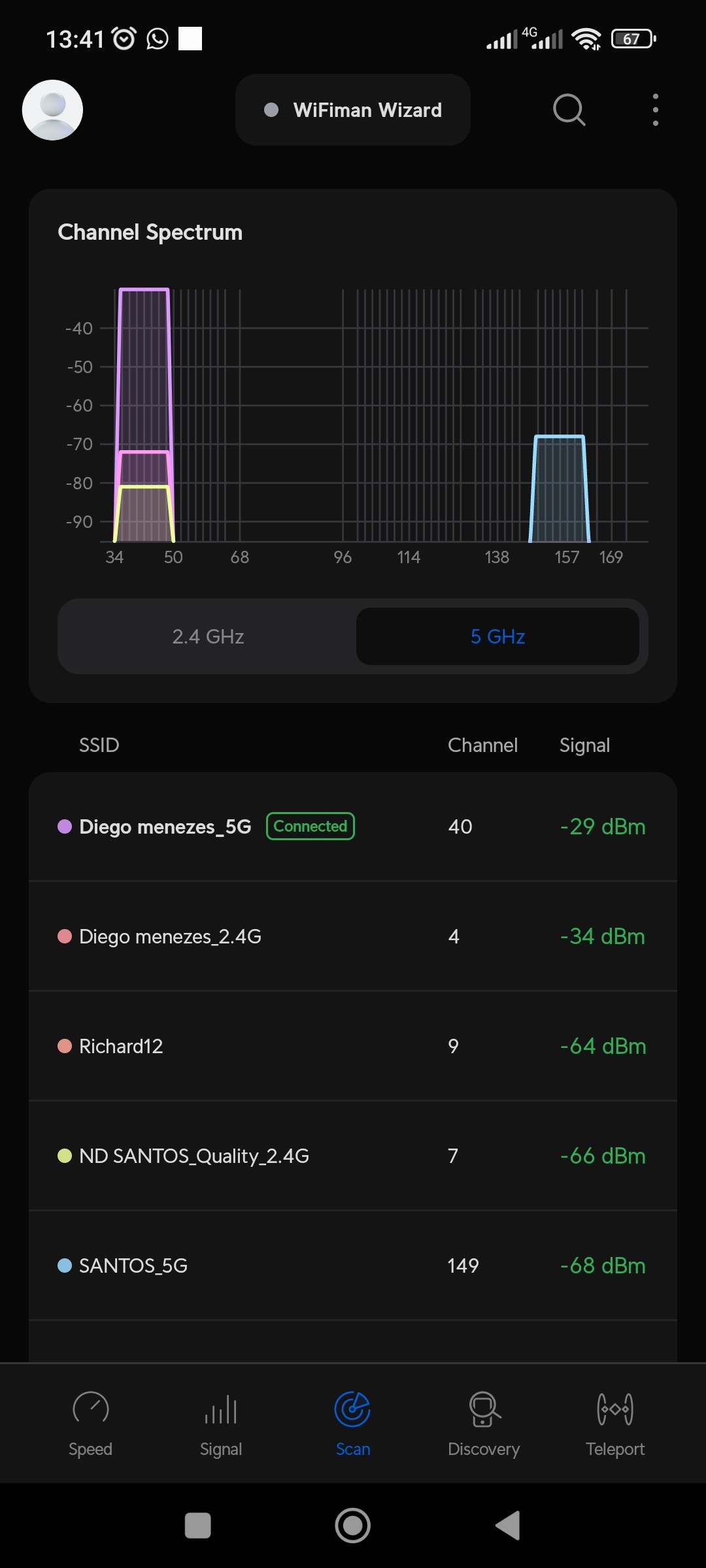Tap the Scan radar icon
The height and width of the screenshot is (1568, 706).
[x=352, y=1410]
